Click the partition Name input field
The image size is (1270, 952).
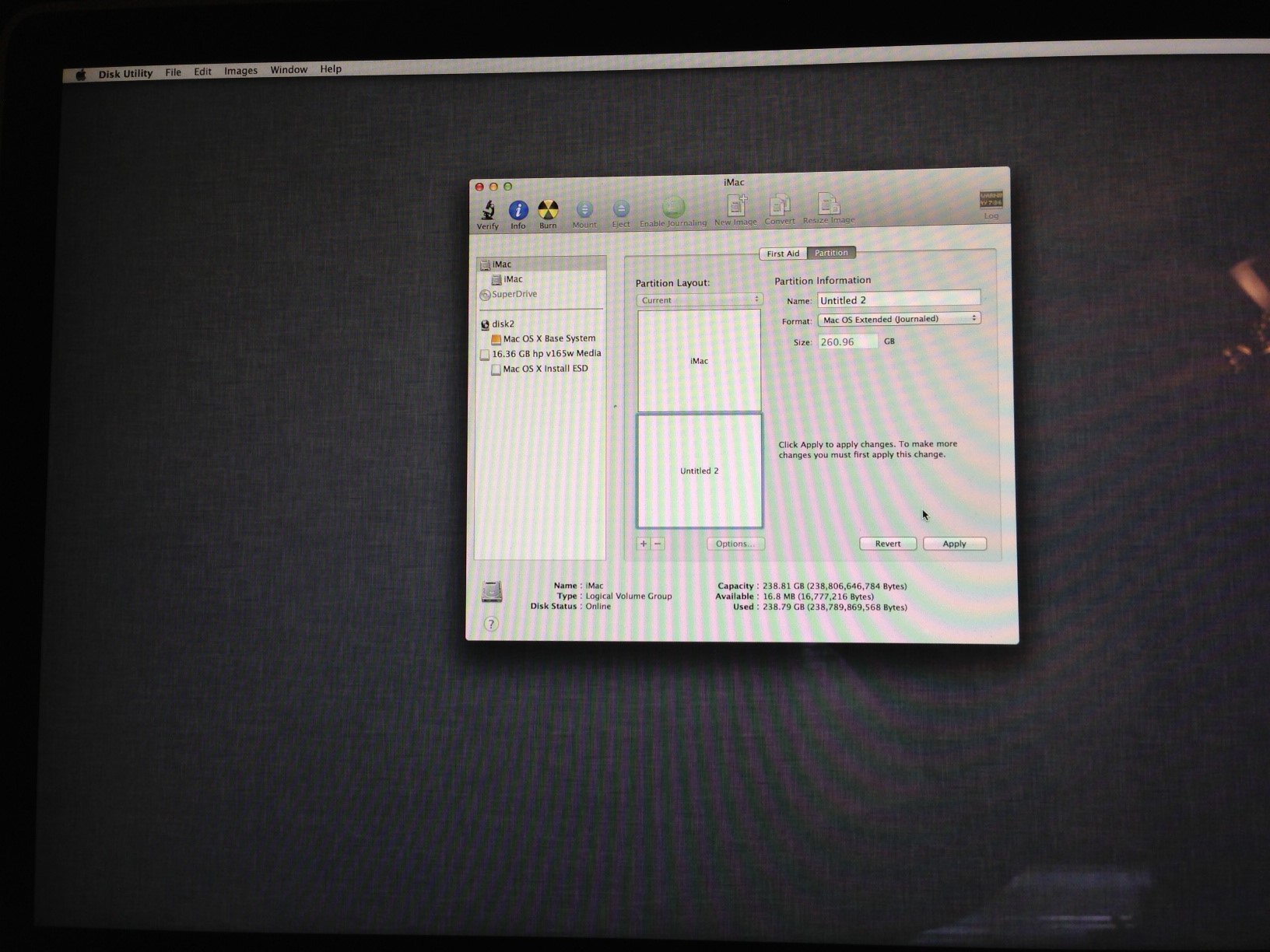click(x=899, y=299)
